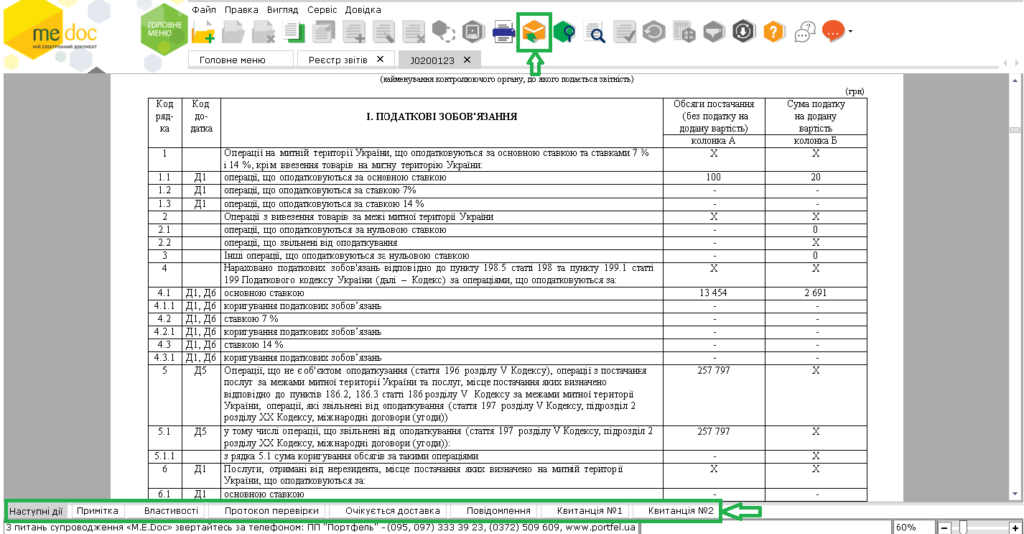Open the Файл menu

pyautogui.click(x=204, y=8)
